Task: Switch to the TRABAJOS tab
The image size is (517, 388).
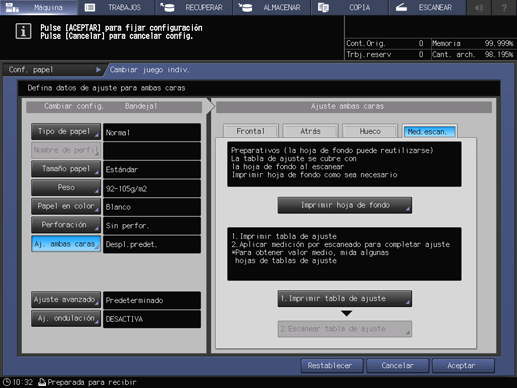Action: [116, 7]
